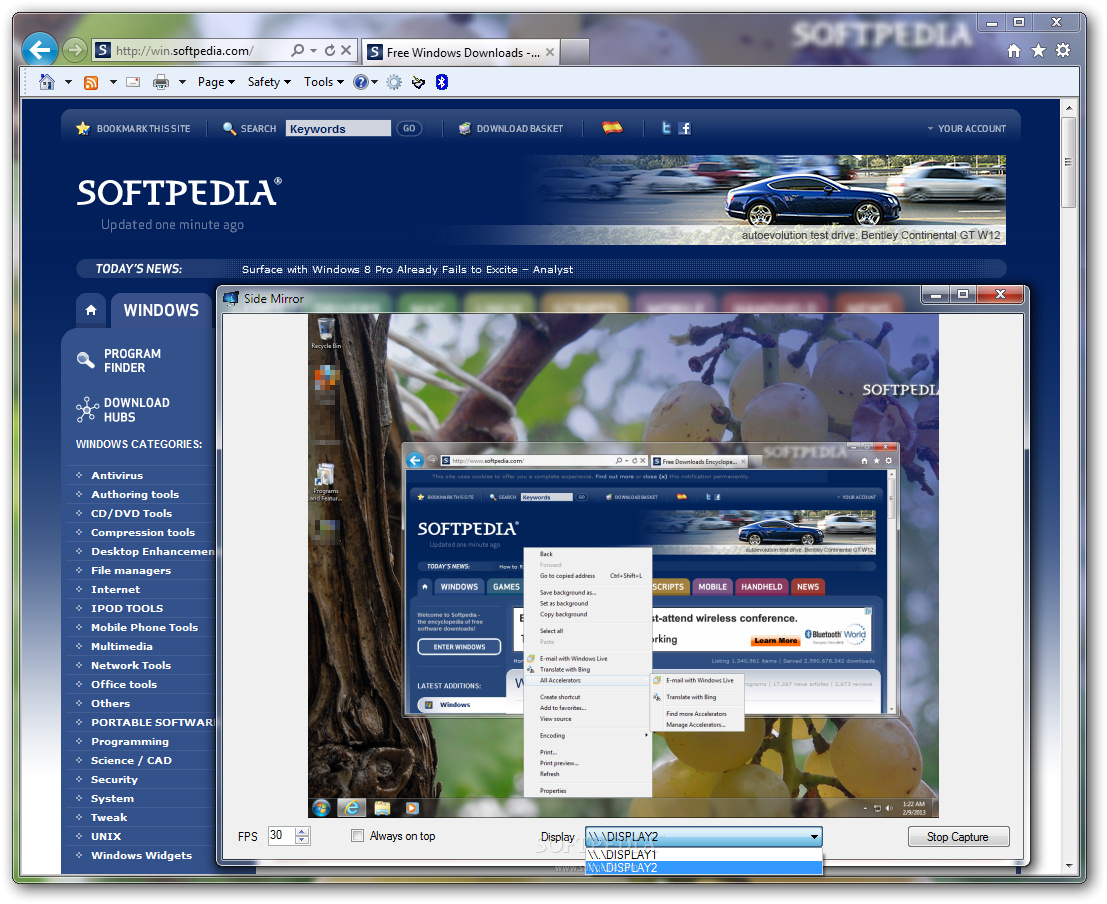Click the search magnifier in address bar
Image resolution: width=1107 pixels, height=904 pixels.
pos(298,50)
